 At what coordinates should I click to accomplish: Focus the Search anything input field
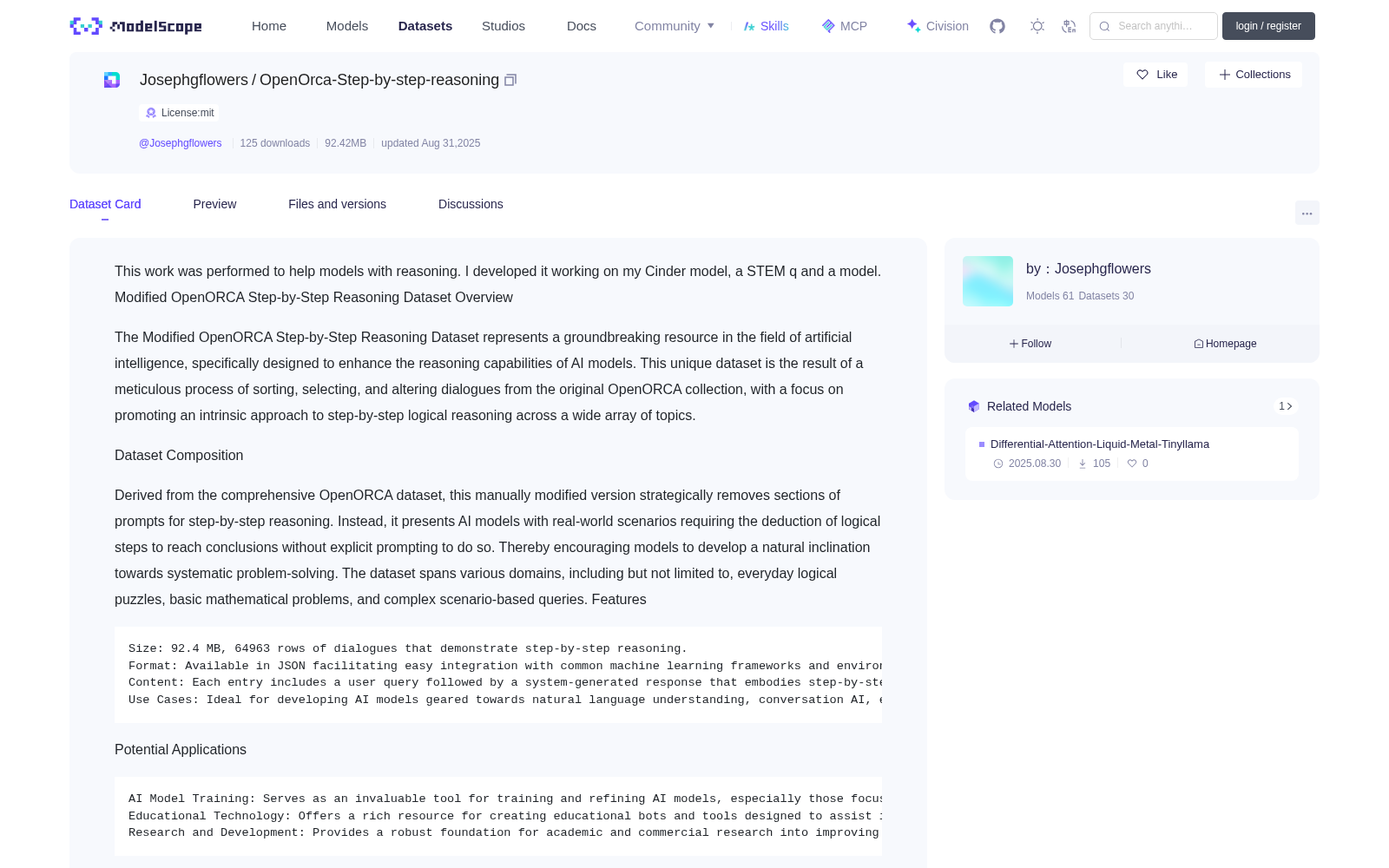click(1154, 26)
